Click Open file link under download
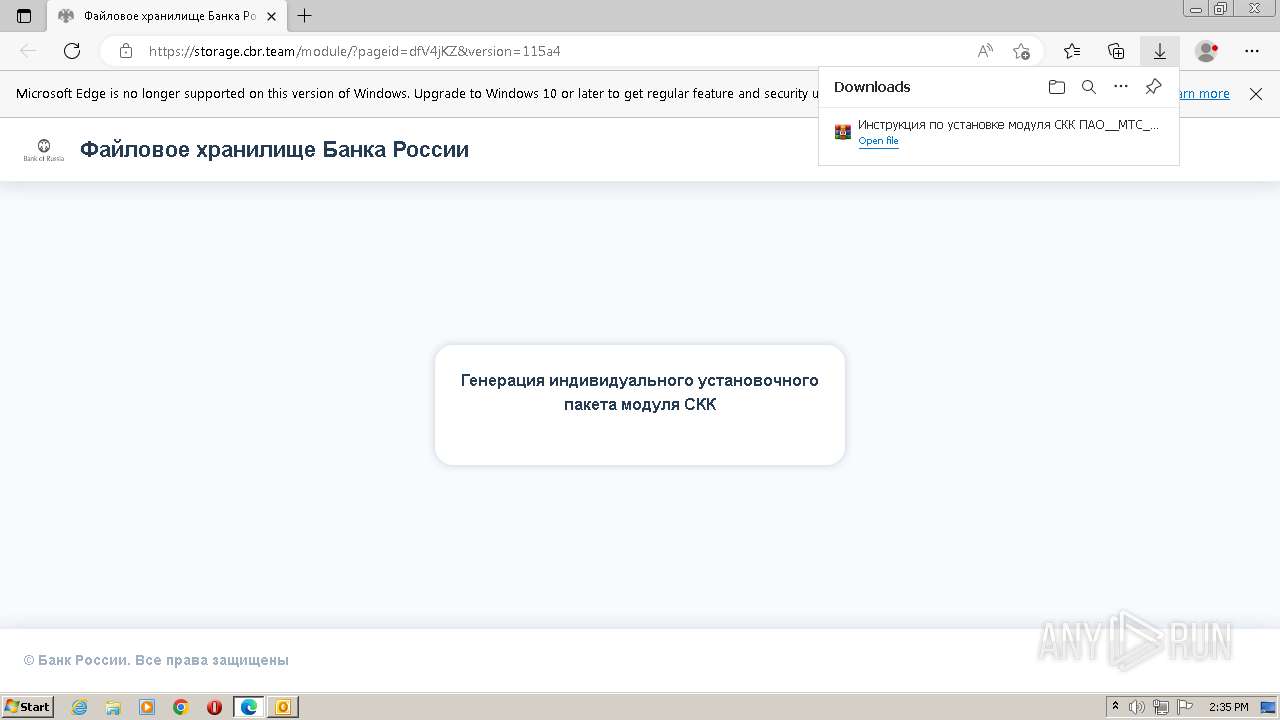The width and height of the screenshot is (1280, 720). pos(878,141)
